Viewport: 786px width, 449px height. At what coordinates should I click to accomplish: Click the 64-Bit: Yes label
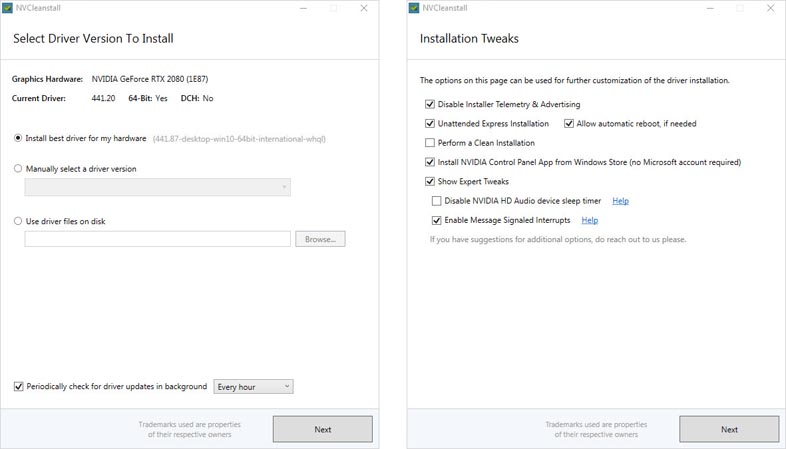148,98
